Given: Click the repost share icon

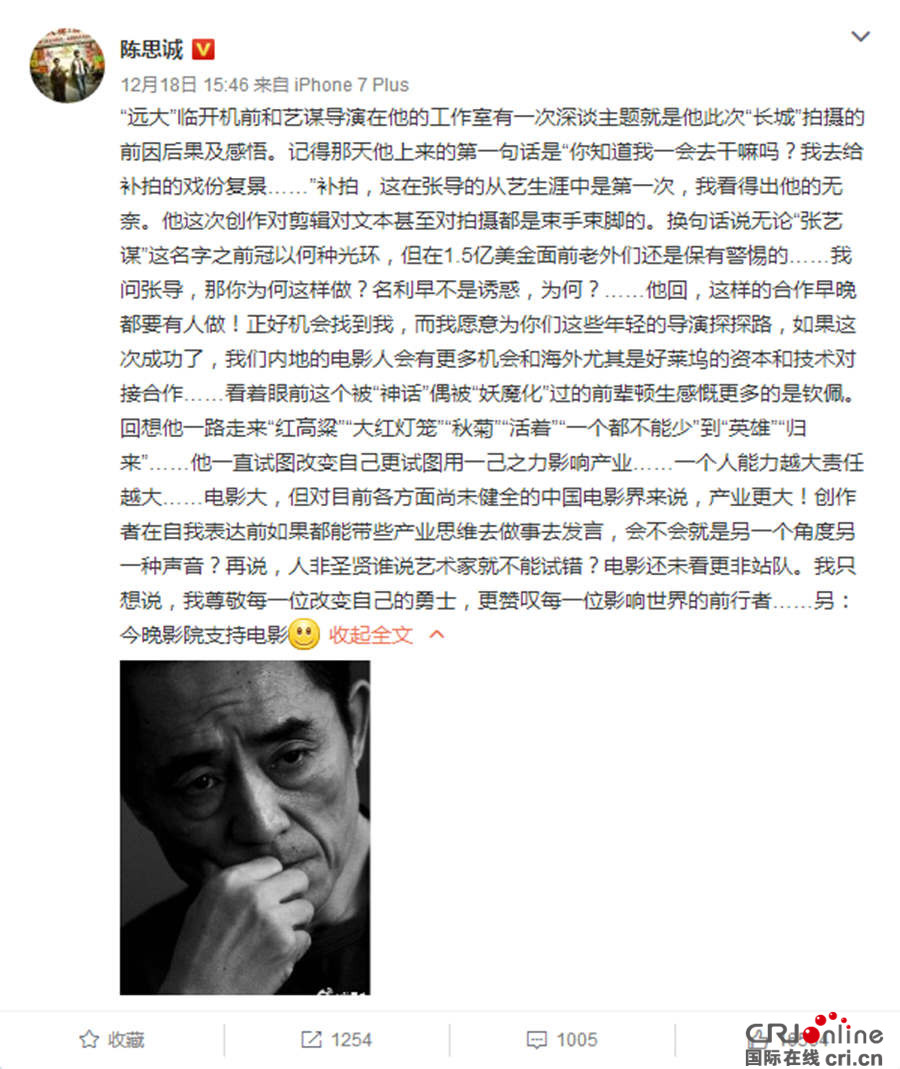Looking at the screenshot, I should 311,1039.
